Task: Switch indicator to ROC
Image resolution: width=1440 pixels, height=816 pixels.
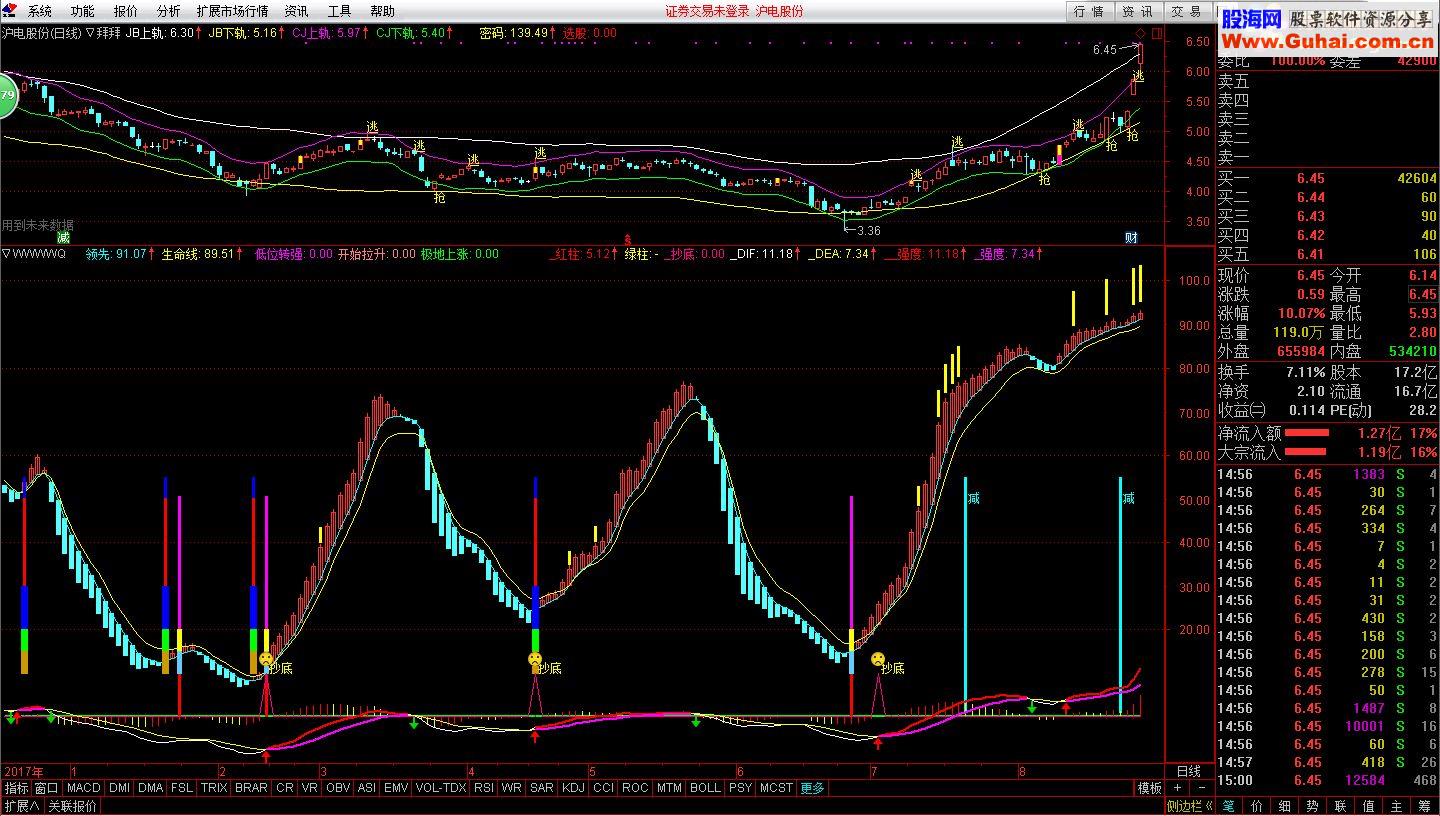Action: tap(635, 788)
